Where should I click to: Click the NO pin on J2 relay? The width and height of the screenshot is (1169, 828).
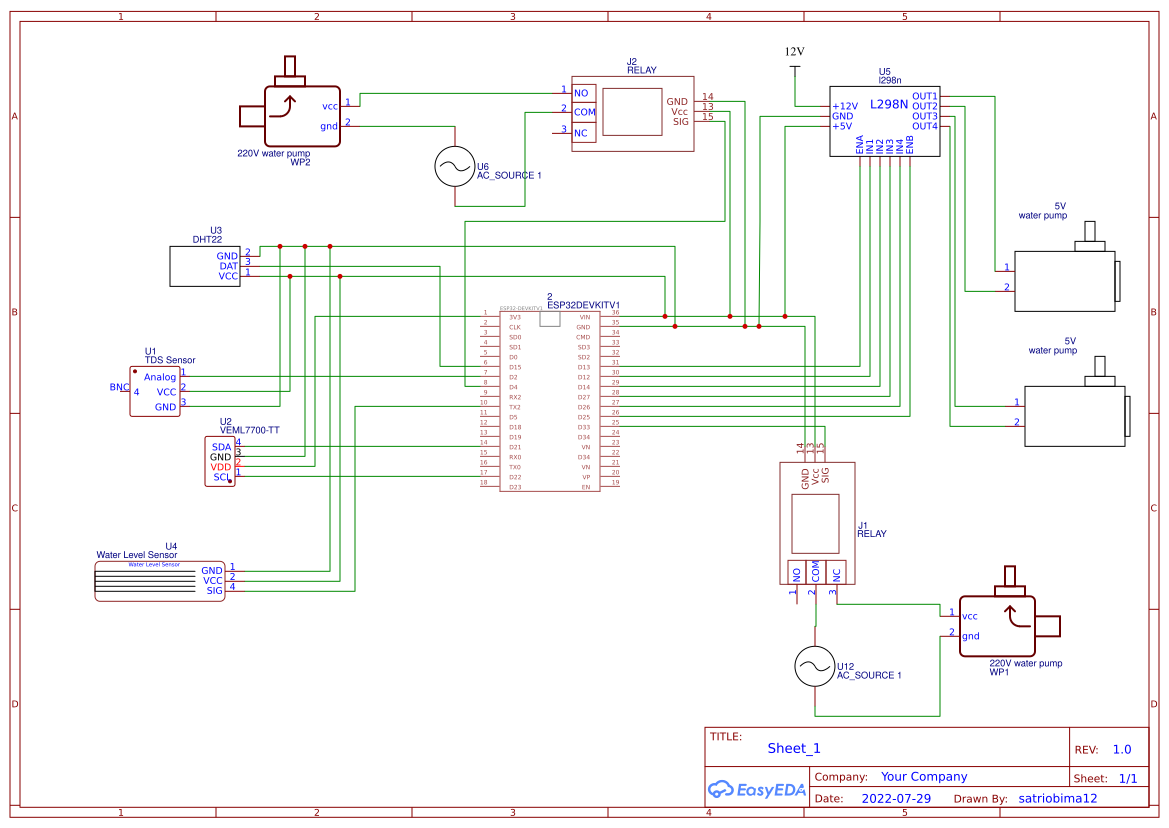point(581,93)
